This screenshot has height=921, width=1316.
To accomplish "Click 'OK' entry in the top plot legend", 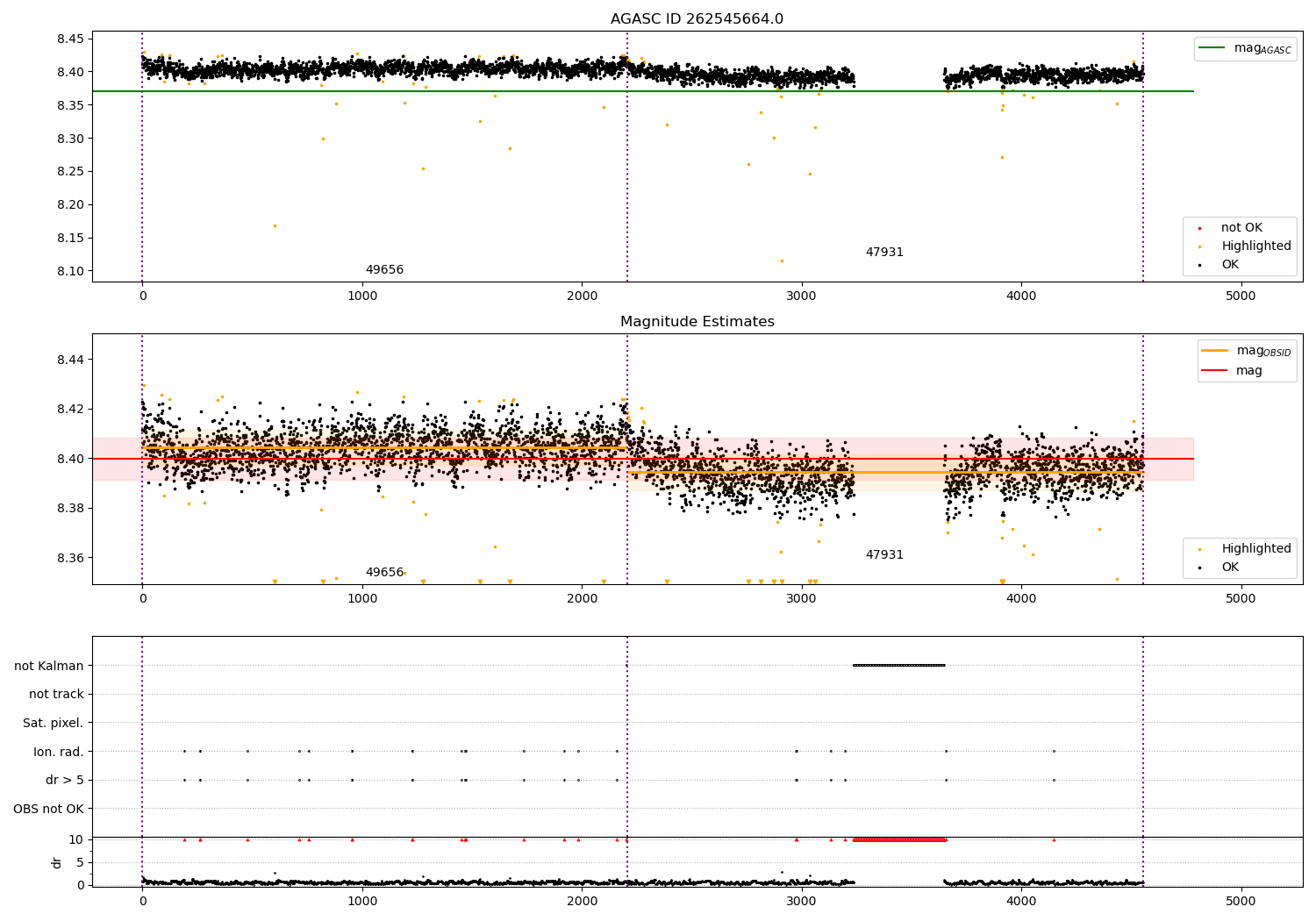I will coord(1230,265).
